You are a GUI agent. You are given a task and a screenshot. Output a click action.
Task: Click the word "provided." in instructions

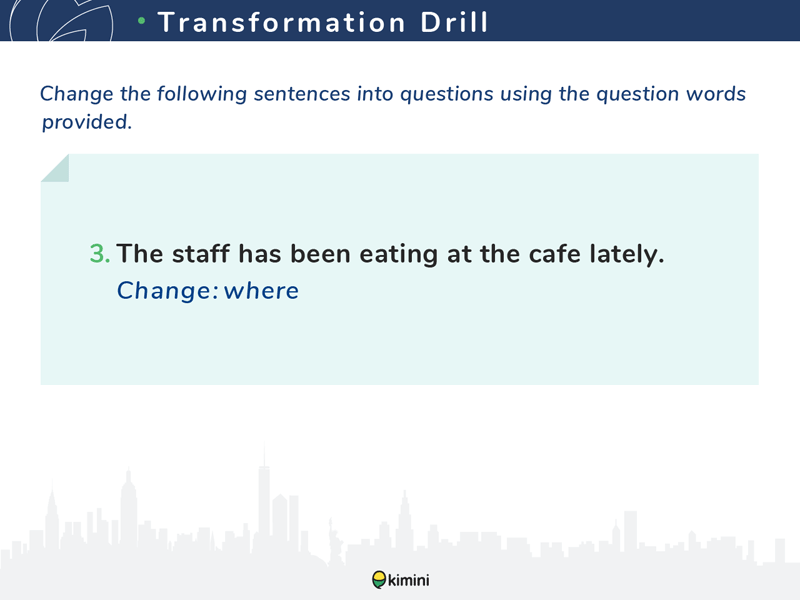[x=87, y=122]
